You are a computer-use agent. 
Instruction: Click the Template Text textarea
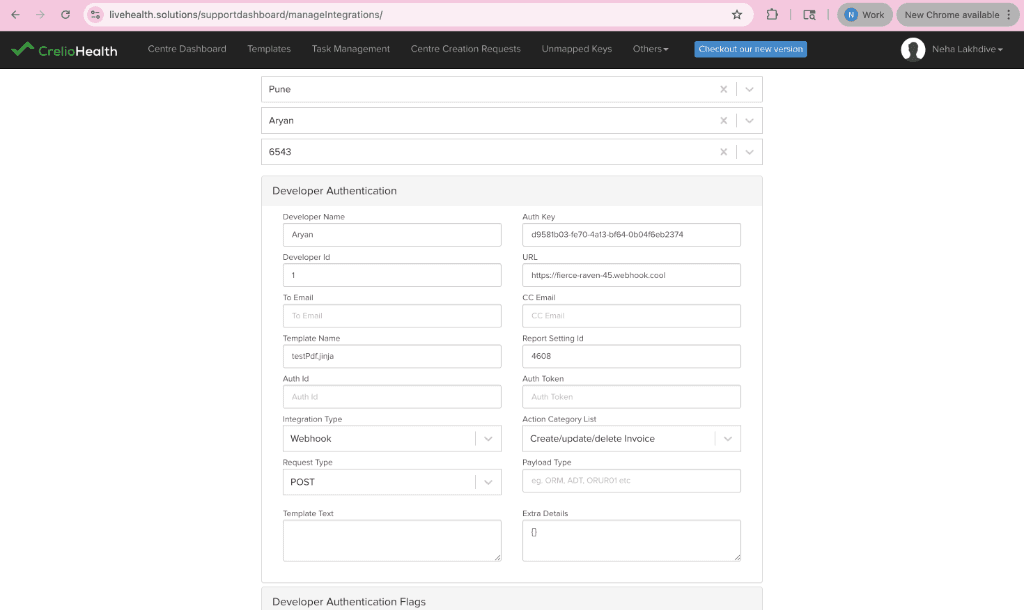pos(392,541)
